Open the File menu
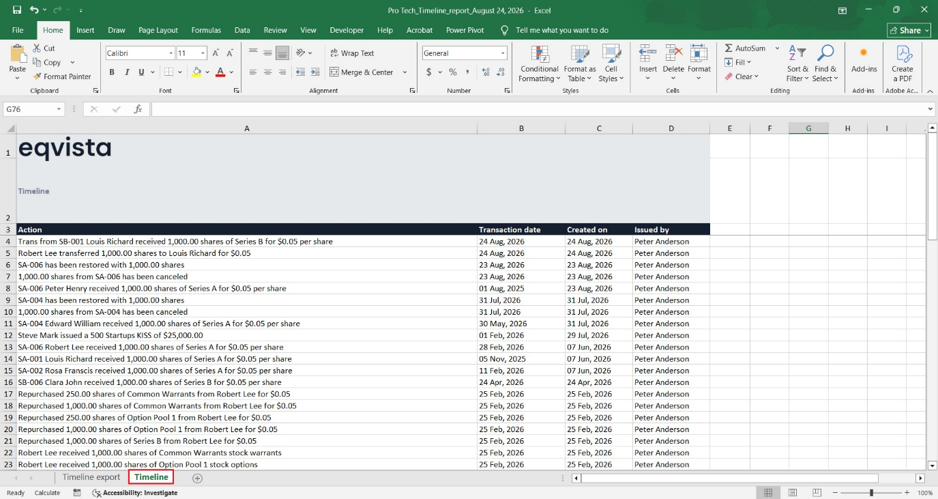The width and height of the screenshot is (938, 499). click(x=18, y=30)
